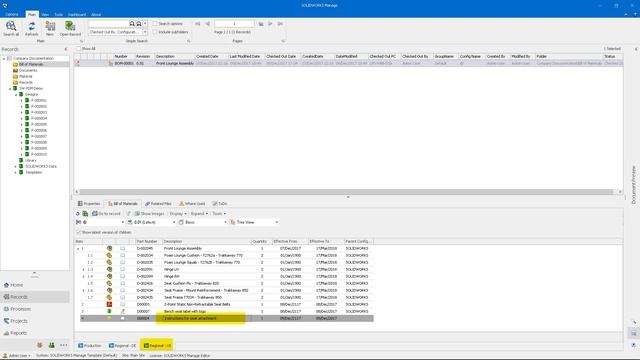This screenshot has height=360, width=640.
Task: Open the Tools ribbon tab
Action: 59,14
